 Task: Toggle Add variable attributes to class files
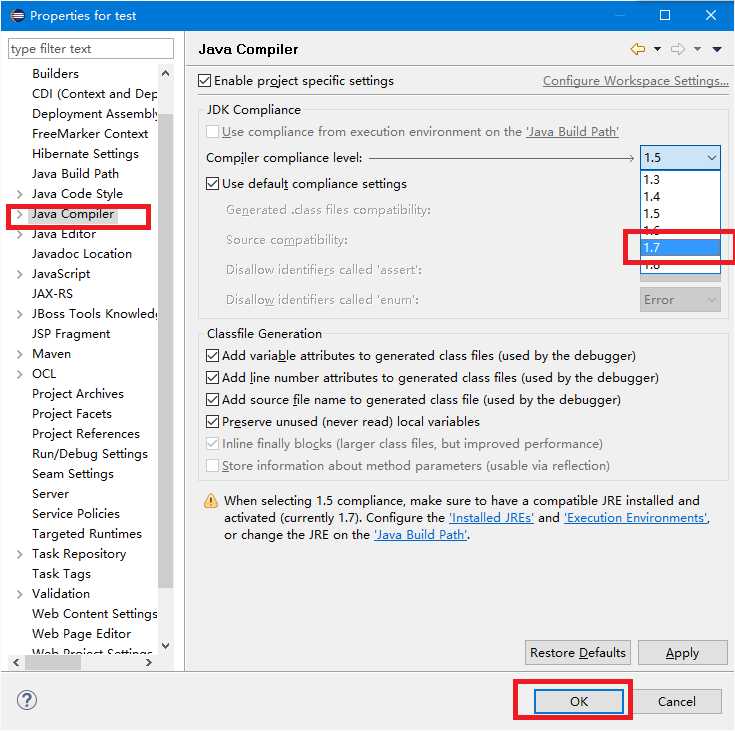(212, 355)
